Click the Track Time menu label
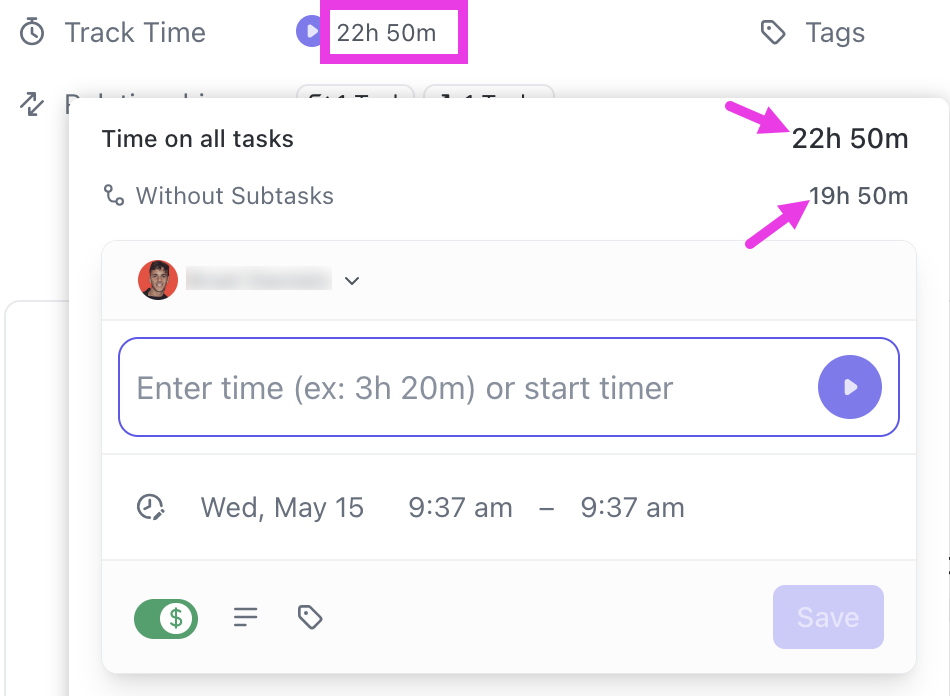The image size is (950, 696). [x=135, y=32]
